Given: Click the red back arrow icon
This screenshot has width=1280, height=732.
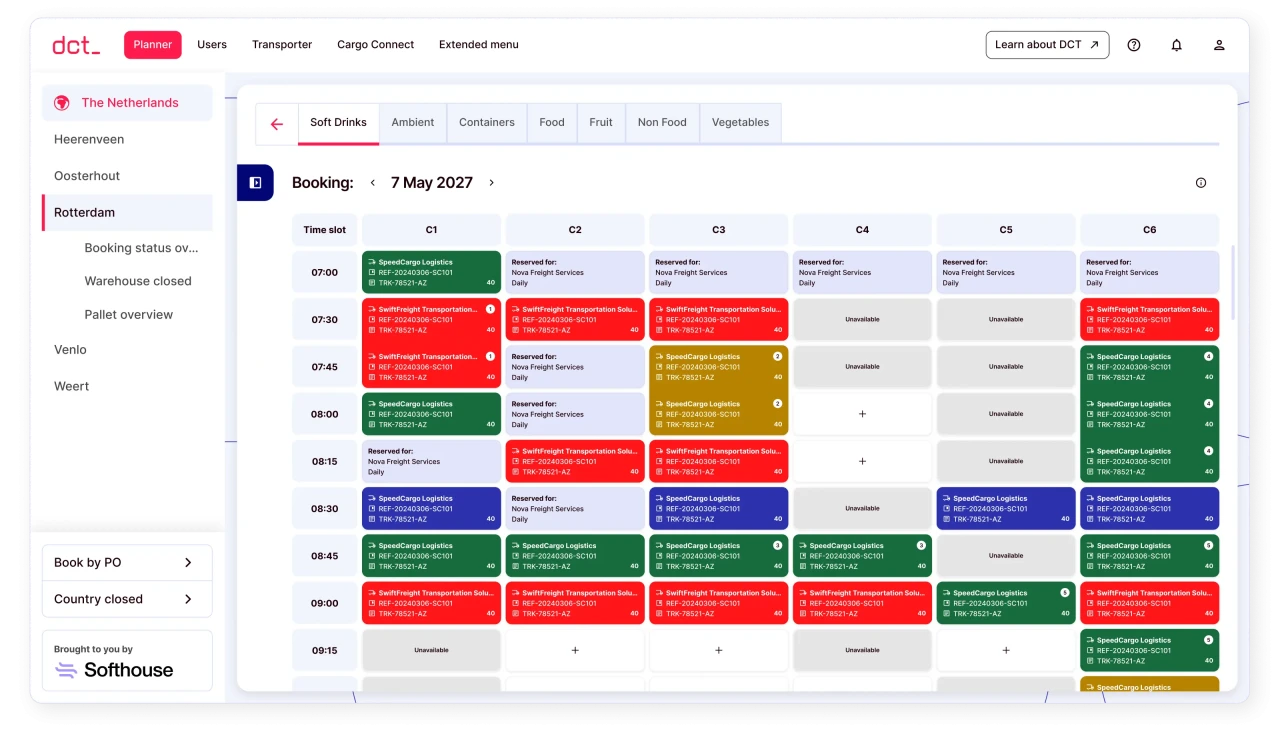Looking at the screenshot, I should [x=277, y=124].
